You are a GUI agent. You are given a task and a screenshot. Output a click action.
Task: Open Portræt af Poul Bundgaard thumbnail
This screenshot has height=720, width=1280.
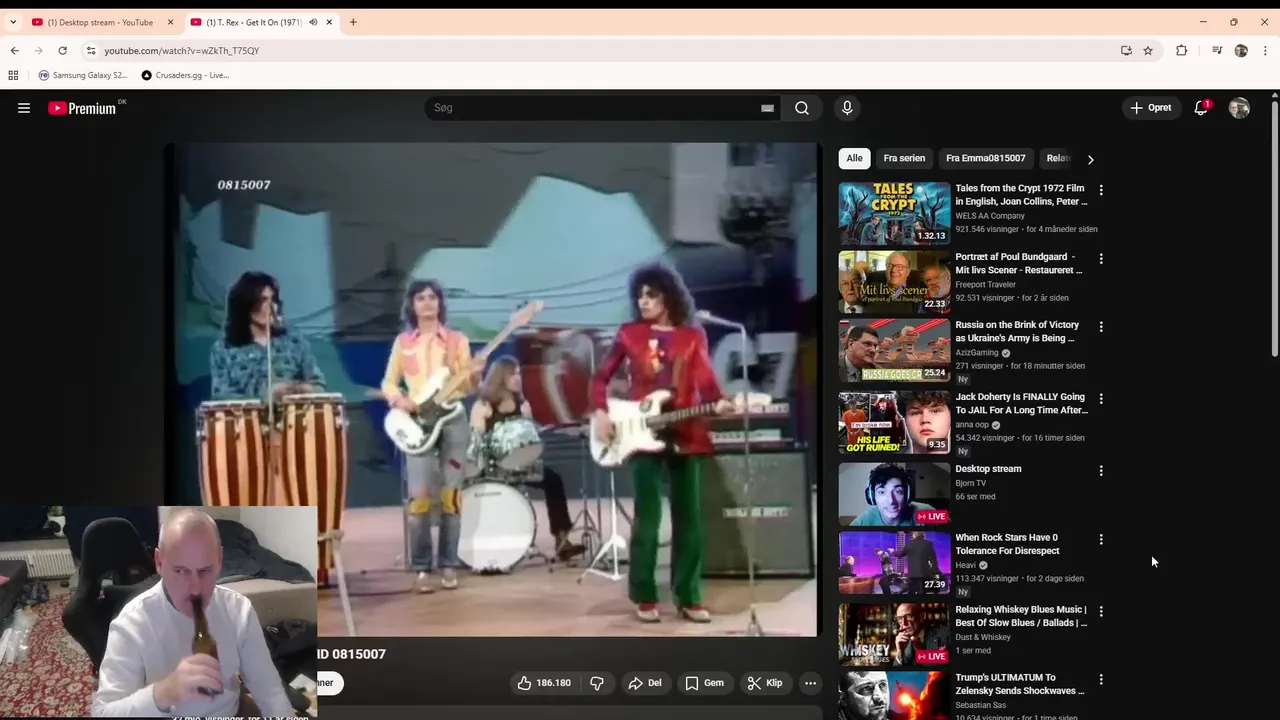coord(894,281)
